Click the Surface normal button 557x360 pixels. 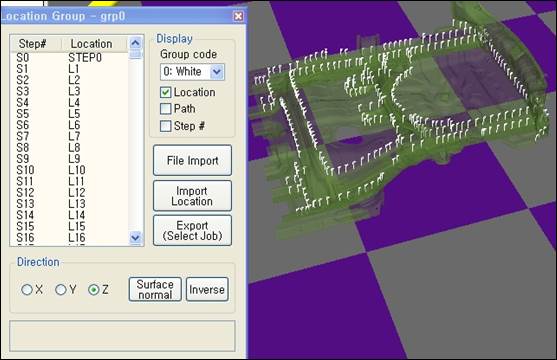pyautogui.click(x=155, y=289)
